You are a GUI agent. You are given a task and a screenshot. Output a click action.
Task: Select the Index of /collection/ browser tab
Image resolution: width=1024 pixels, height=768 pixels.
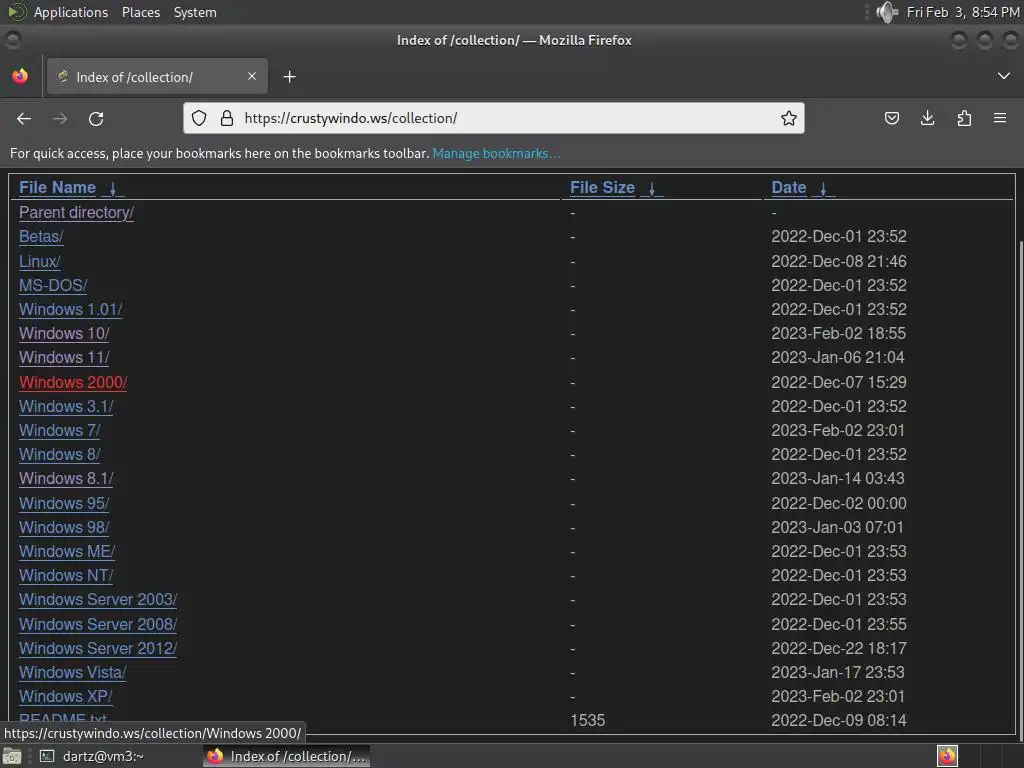(x=157, y=77)
